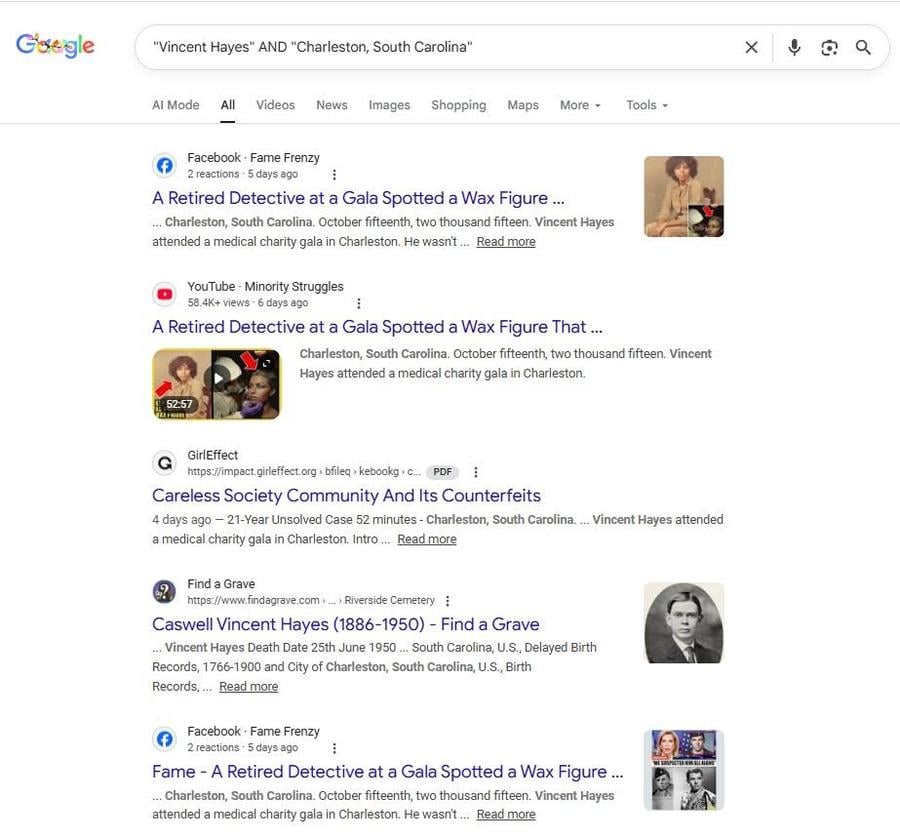The image size is (900, 838).
Task: Open the options menu on the GirlEffect PDF result
Action: pyautogui.click(x=475, y=471)
